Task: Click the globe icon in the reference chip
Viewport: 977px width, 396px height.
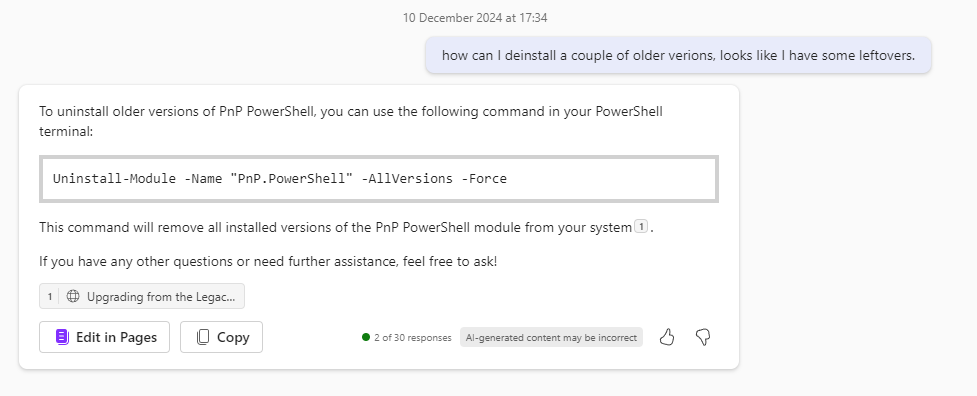Action: [73, 296]
